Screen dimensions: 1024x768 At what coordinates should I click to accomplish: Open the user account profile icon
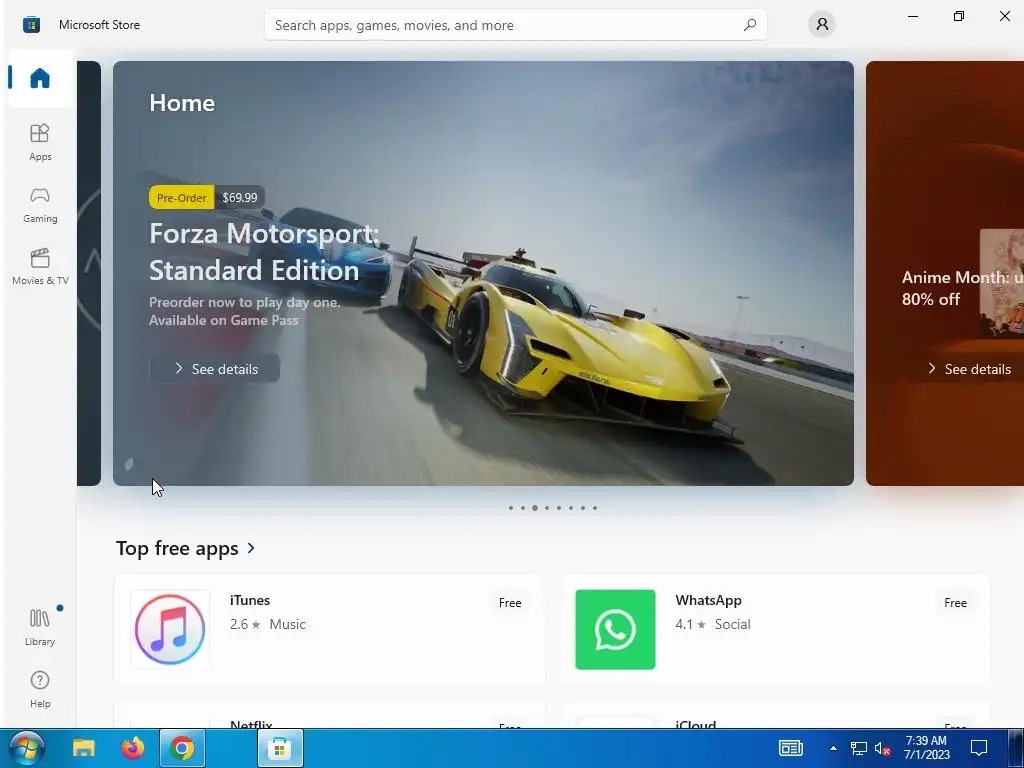(x=822, y=25)
